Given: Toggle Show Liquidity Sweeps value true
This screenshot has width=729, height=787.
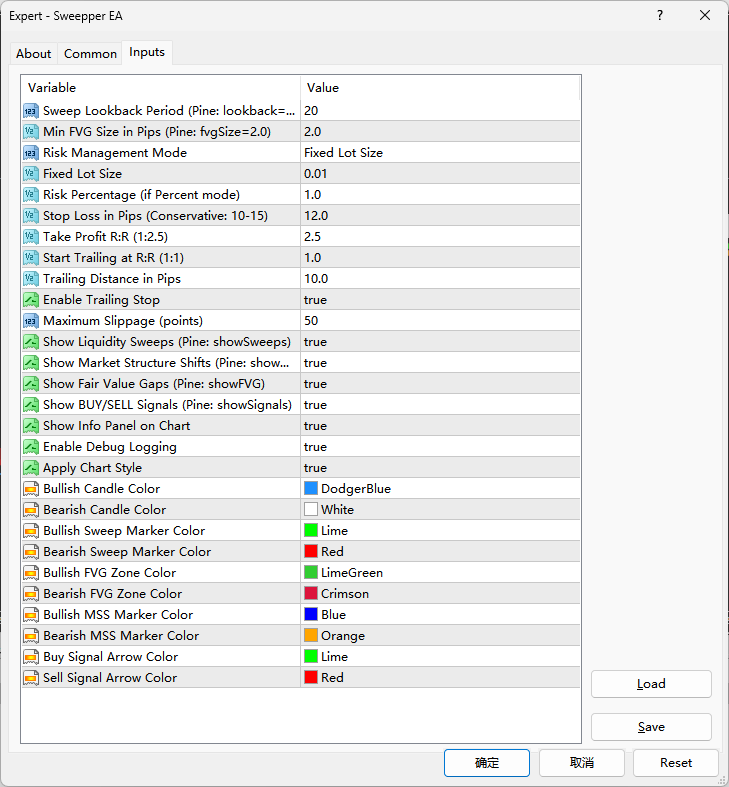Looking at the screenshot, I should pyautogui.click(x=440, y=342).
